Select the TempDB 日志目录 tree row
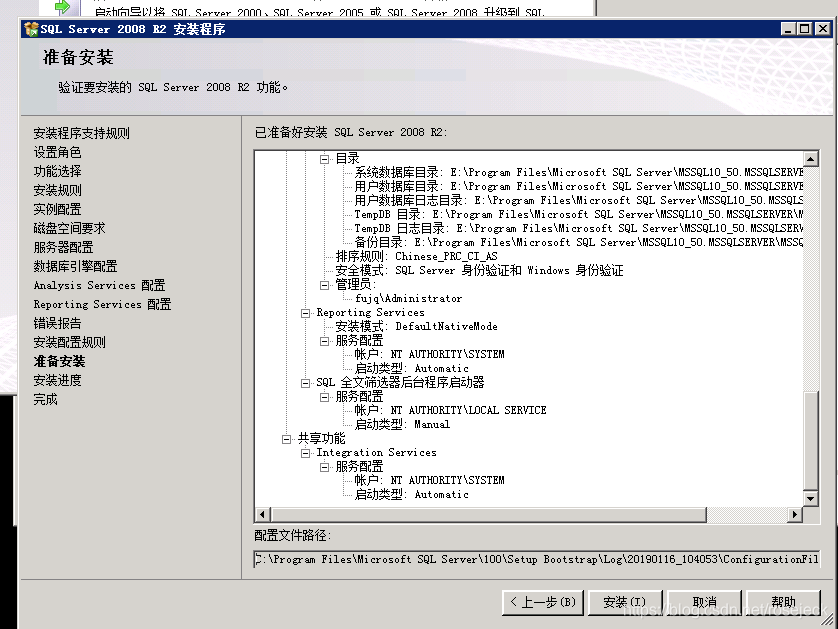This screenshot has height=629, width=838. (x=579, y=229)
